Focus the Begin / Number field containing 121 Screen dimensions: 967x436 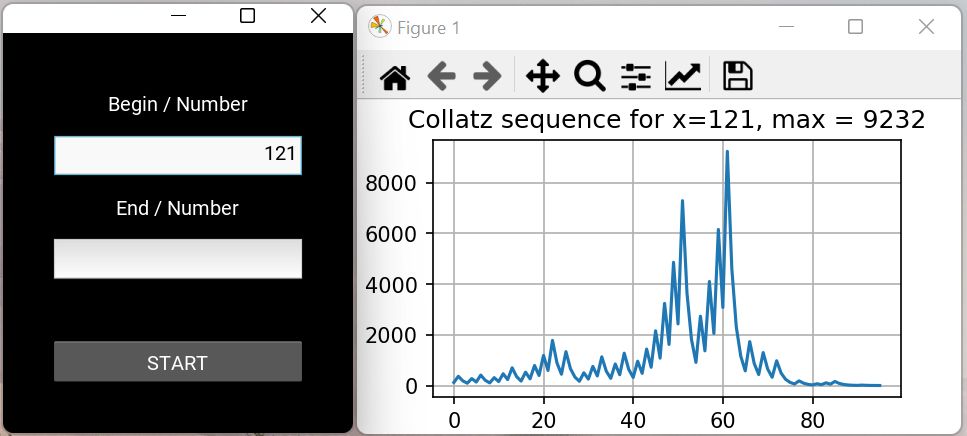click(x=177, y=155)
